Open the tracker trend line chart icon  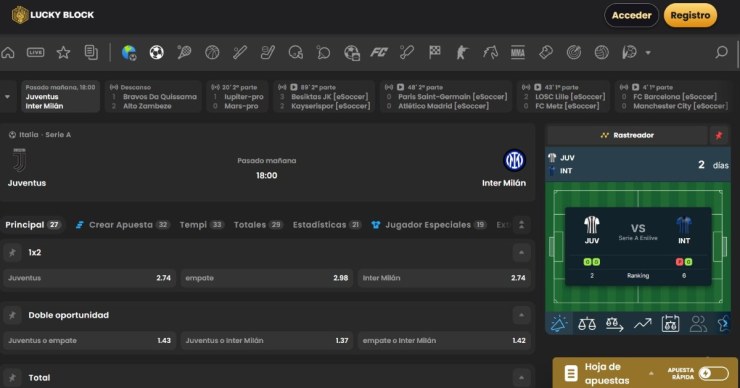642,324
